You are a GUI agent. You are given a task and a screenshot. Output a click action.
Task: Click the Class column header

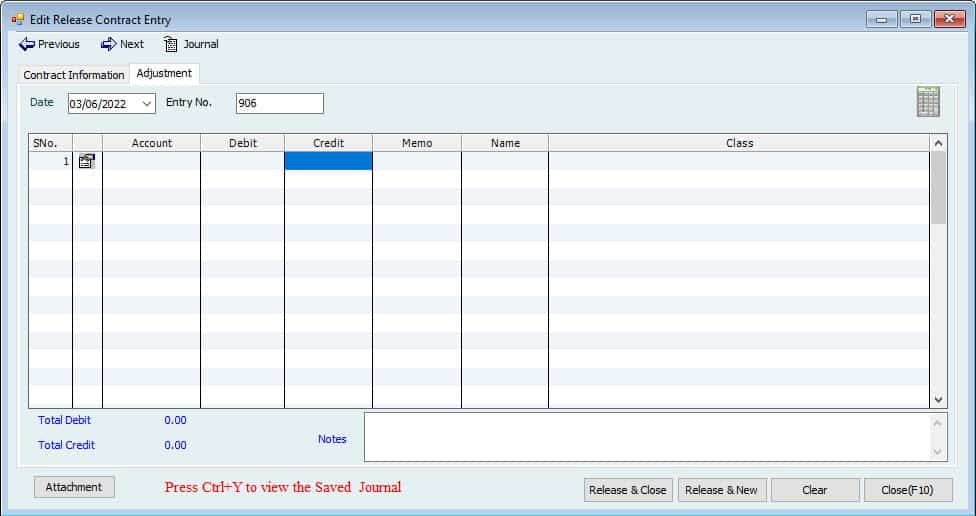739,143
